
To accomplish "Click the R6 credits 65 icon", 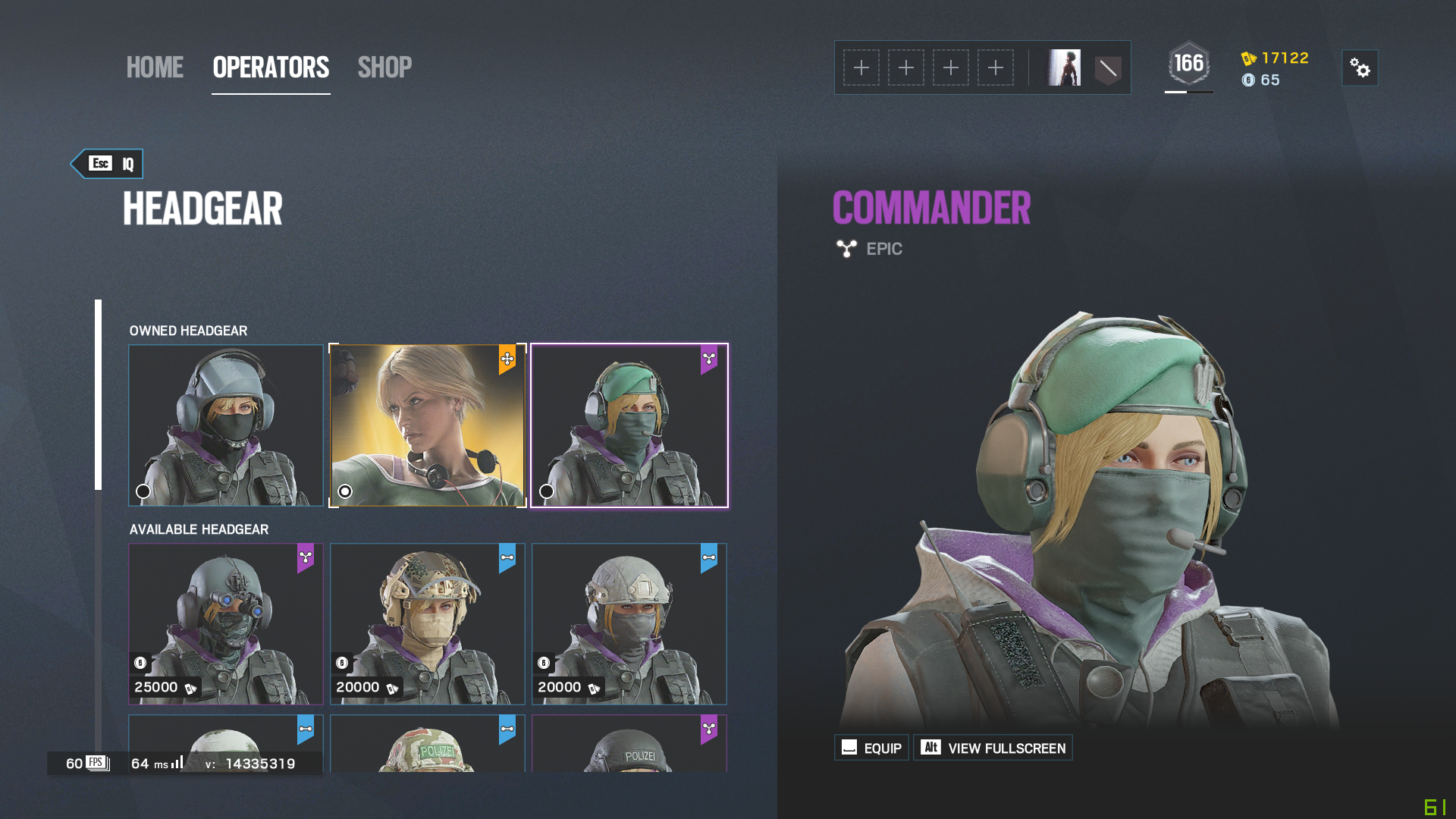I will pos(1248,80).
